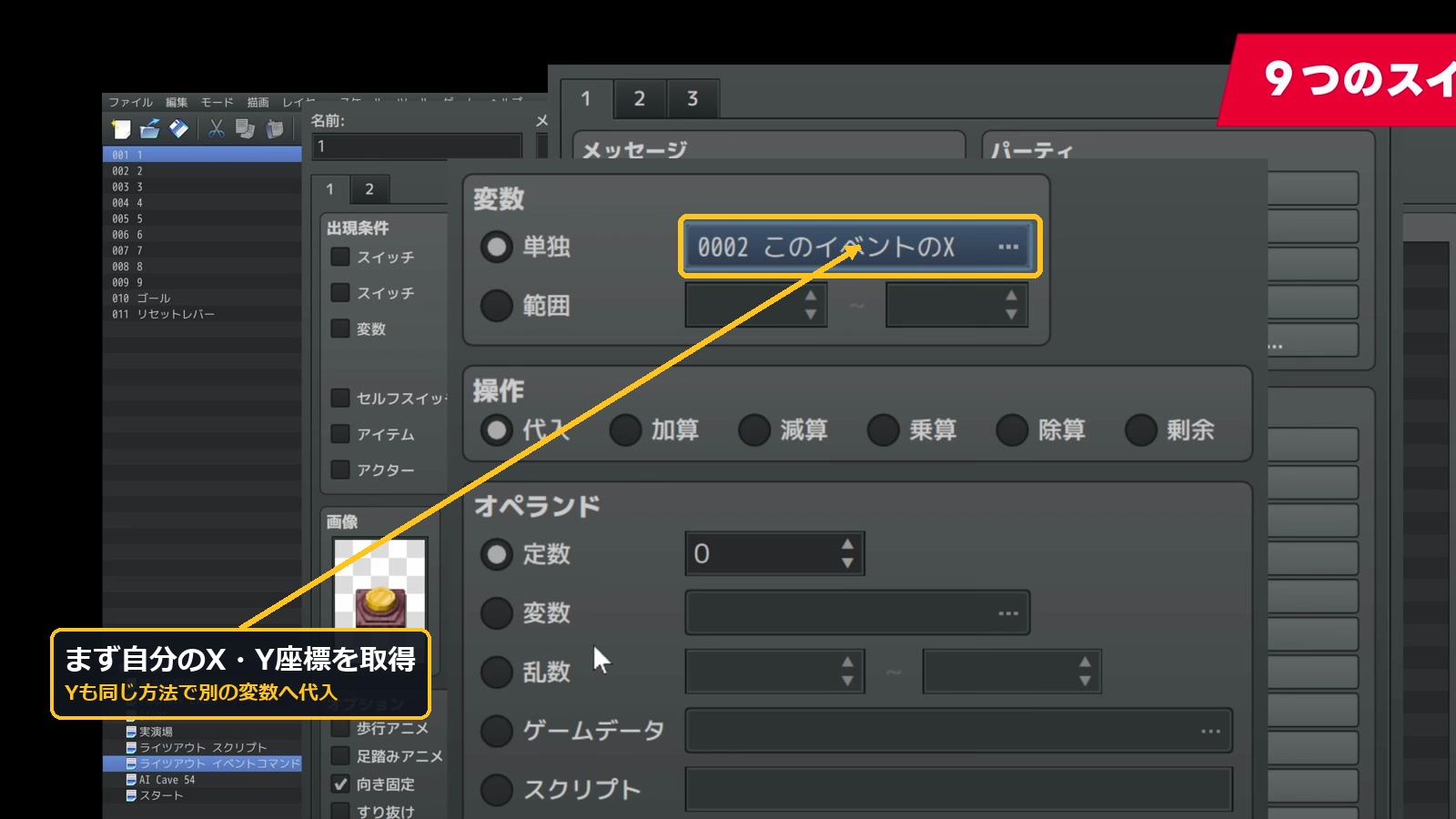
Task: Enable the 変数 appearance condition checkbox
Action: coord(340,329)
